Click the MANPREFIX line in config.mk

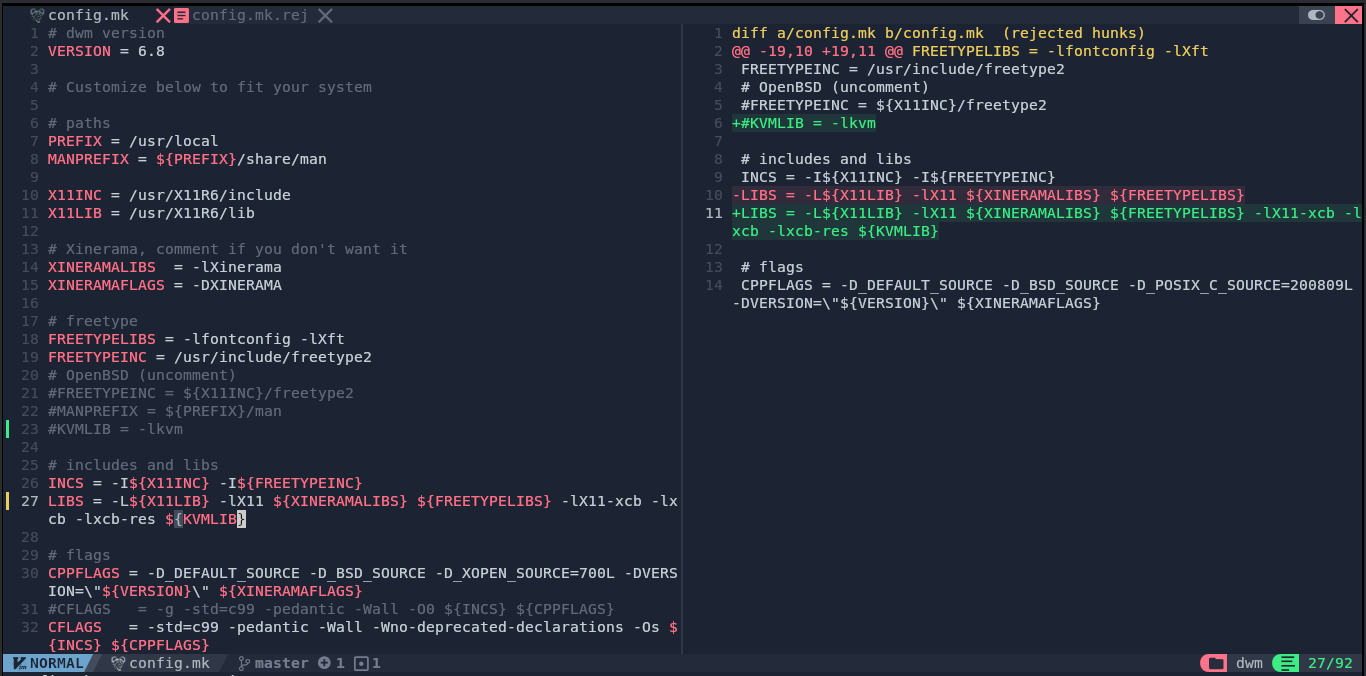[x=187, y=159]
